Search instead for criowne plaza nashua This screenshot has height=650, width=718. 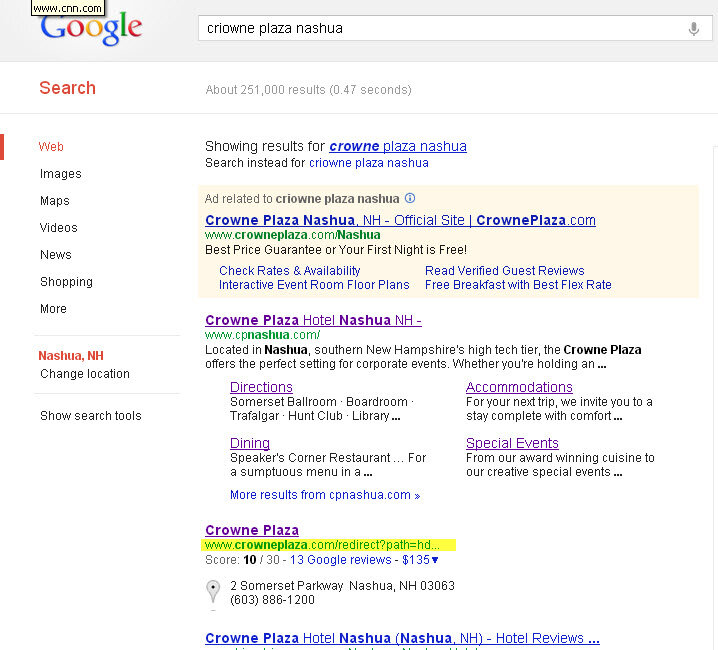tap(369, 163)
